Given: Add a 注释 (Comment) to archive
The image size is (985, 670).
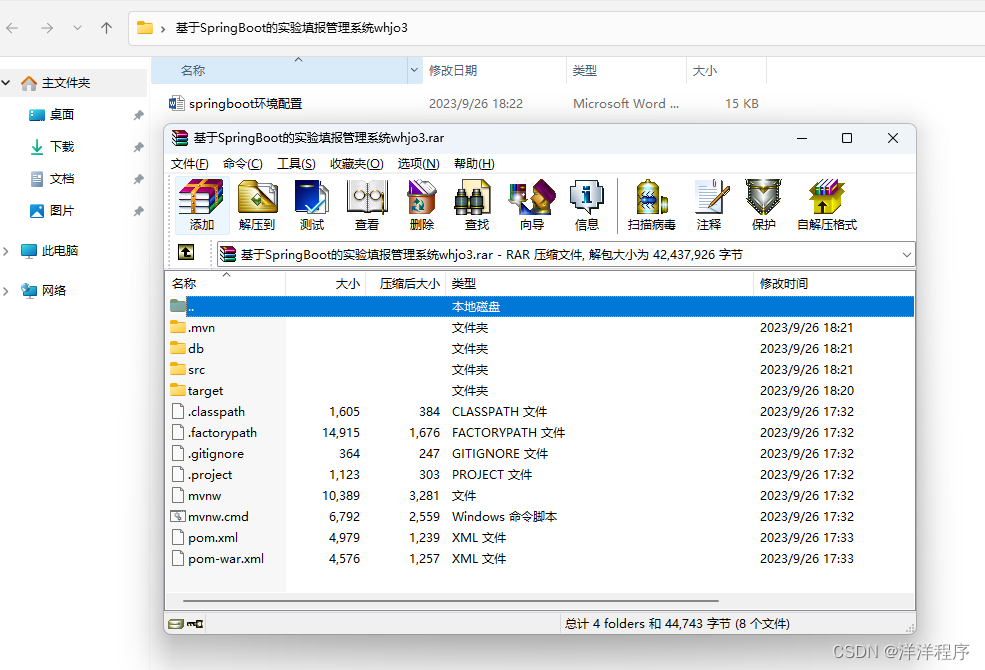Looking at the screenshot, I should pyautogui.click(x=710, y=204).
